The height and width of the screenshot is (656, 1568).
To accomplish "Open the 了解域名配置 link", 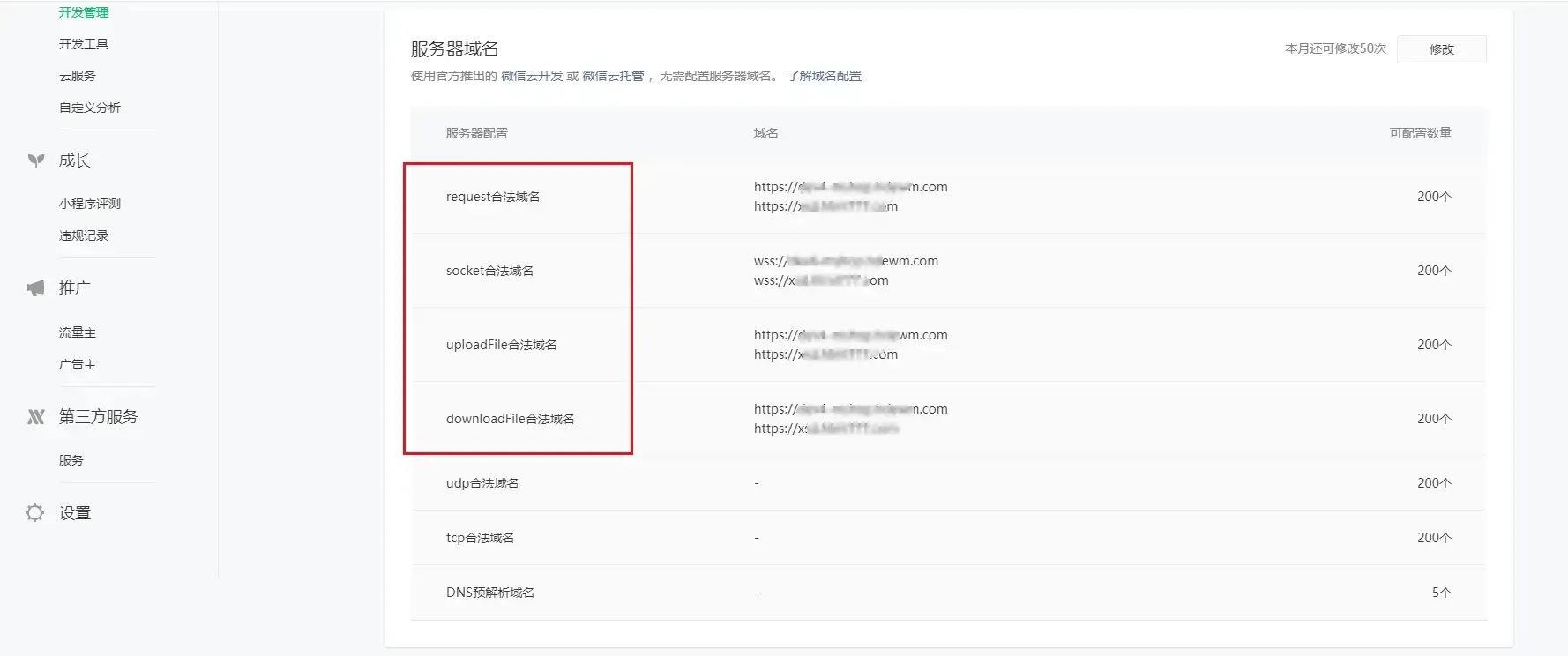I will point(824,76).
